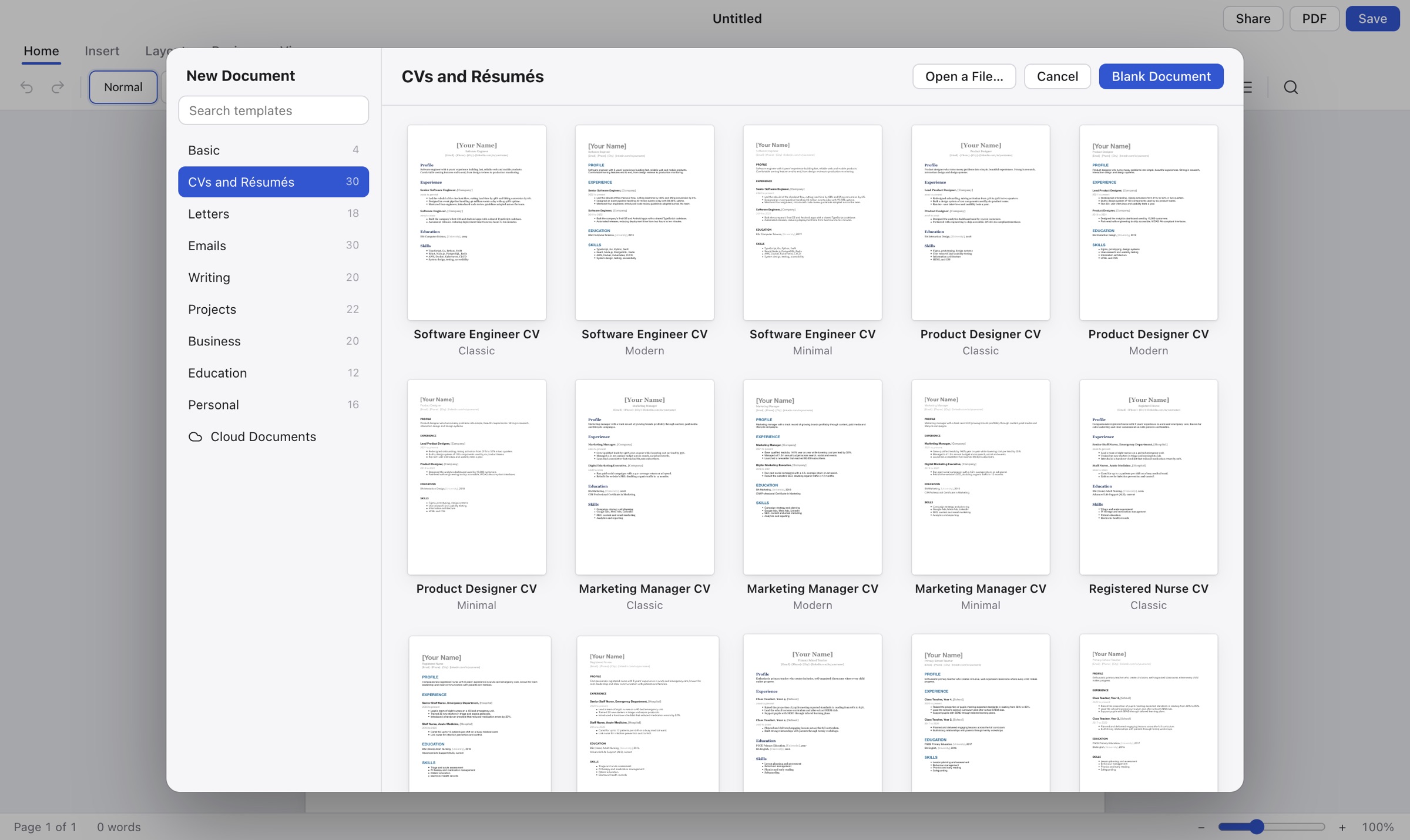The image size is (1410, 840).
Task: Click the Share button
Action: click(x=1253, y=19)
